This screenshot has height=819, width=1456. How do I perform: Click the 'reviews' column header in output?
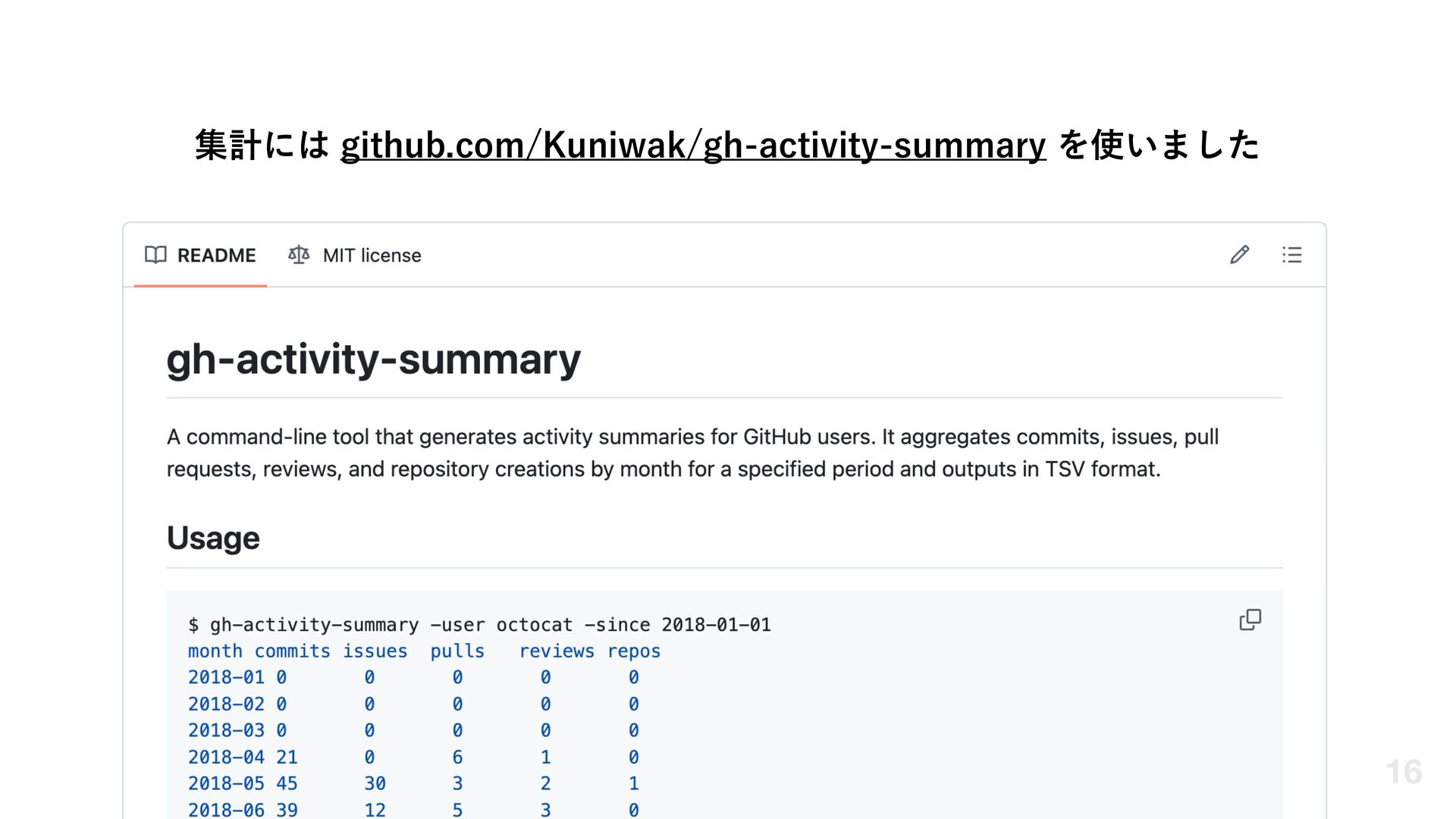point(557,651)
